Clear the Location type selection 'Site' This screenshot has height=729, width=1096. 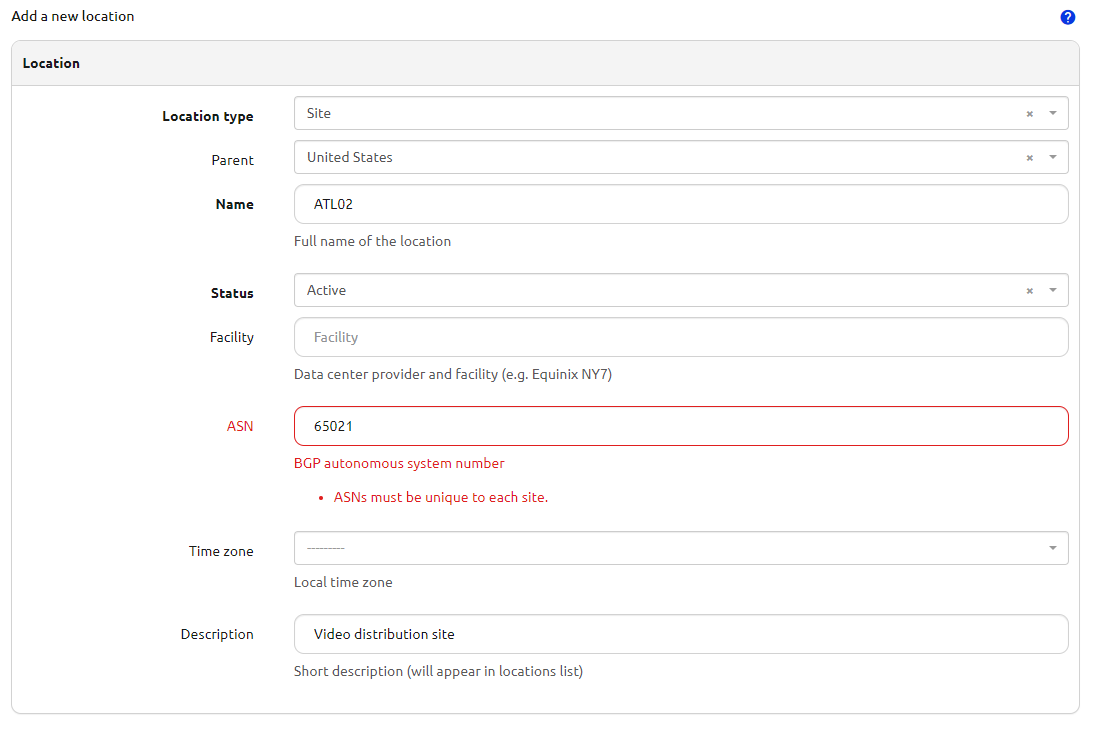[x=1029, y=114]
